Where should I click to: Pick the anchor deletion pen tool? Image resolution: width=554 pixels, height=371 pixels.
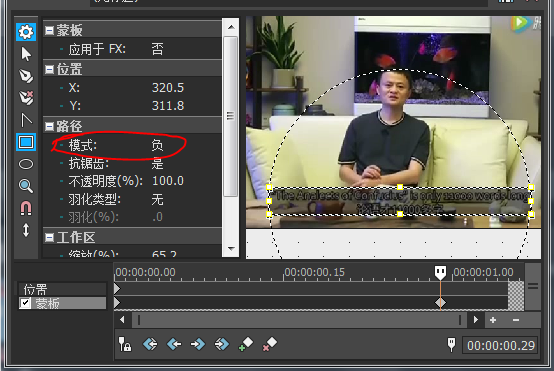coord(26,98)
